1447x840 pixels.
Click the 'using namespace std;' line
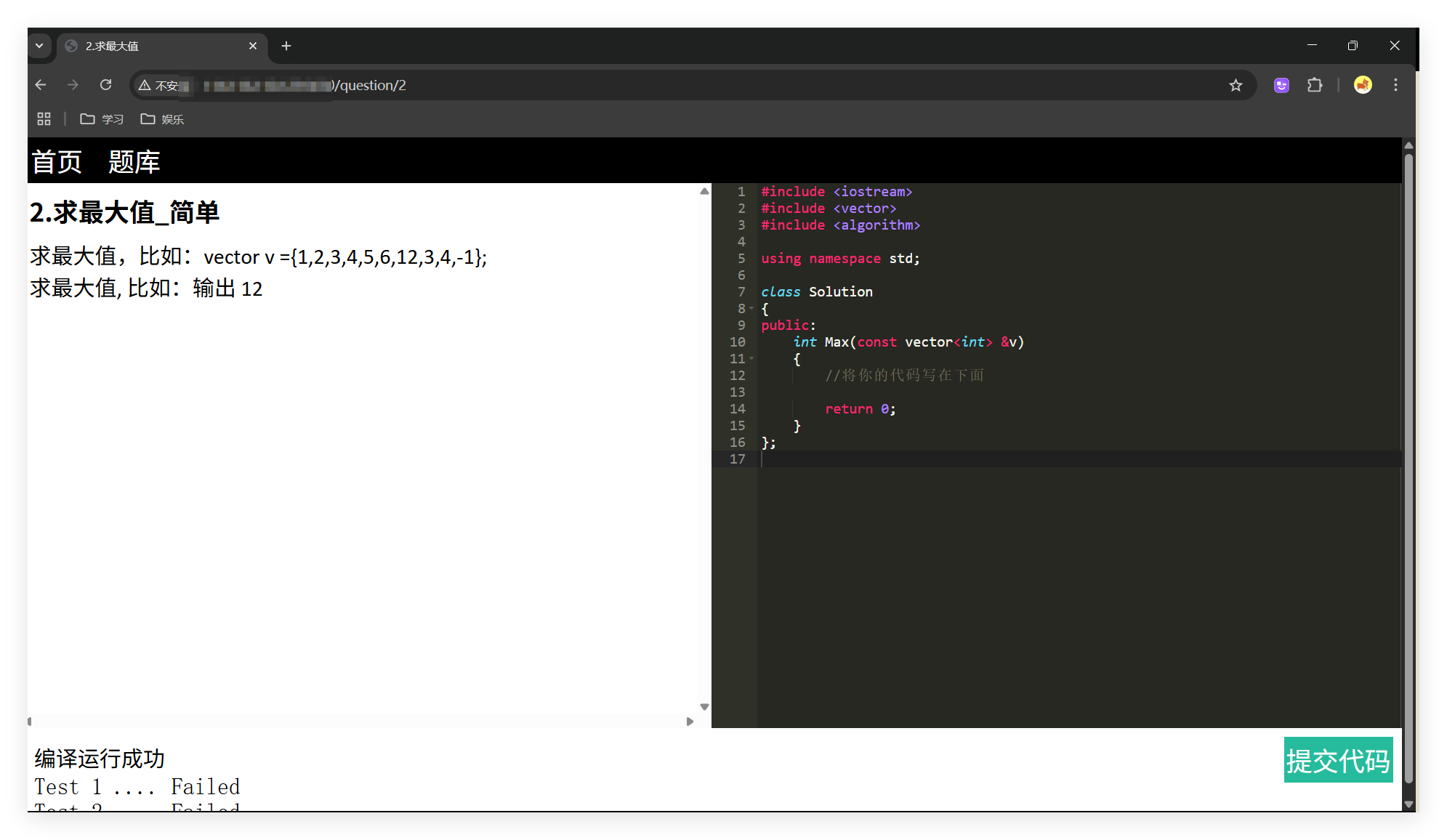(x=840, y=259)
